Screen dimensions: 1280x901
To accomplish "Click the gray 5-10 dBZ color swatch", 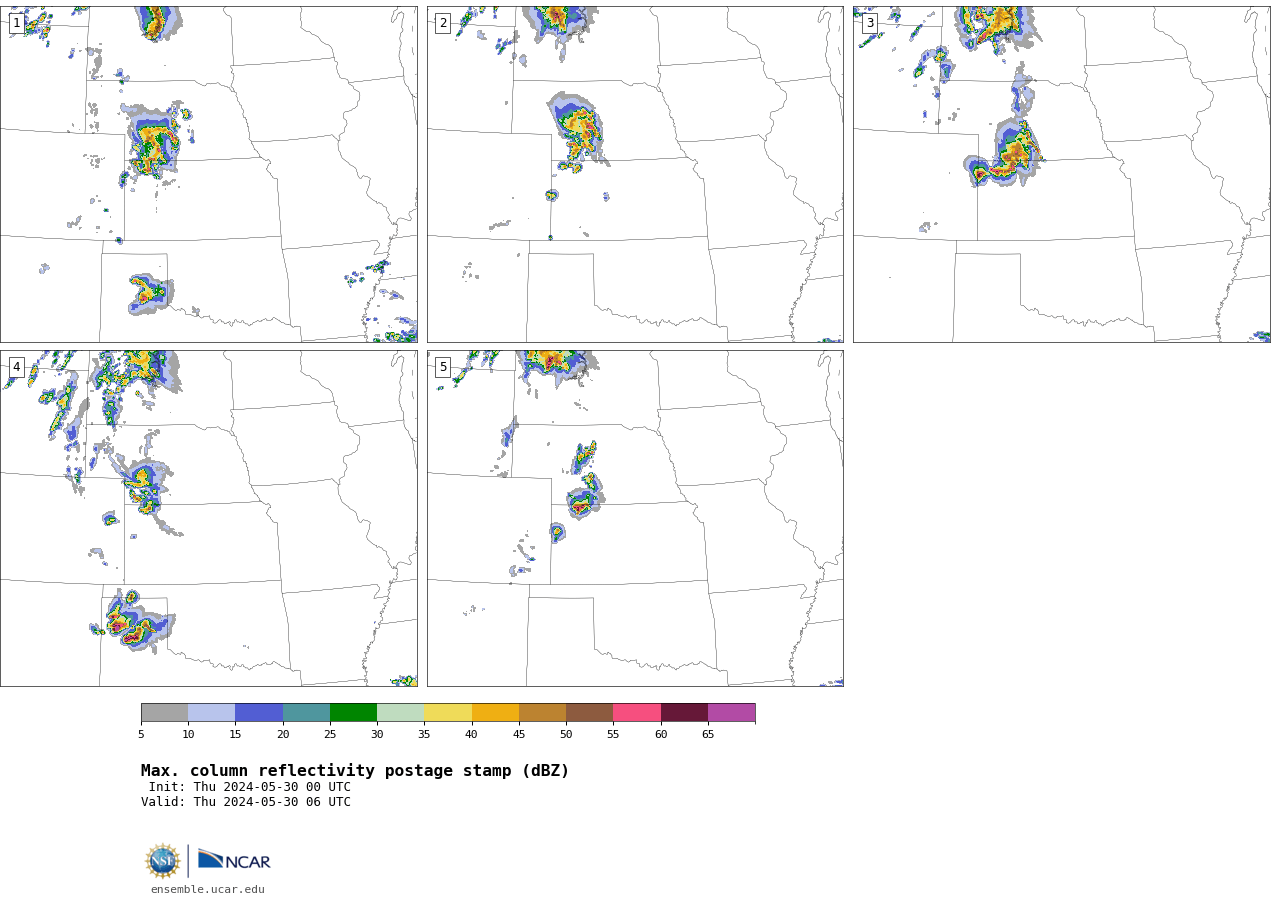I will coord(164,713).
